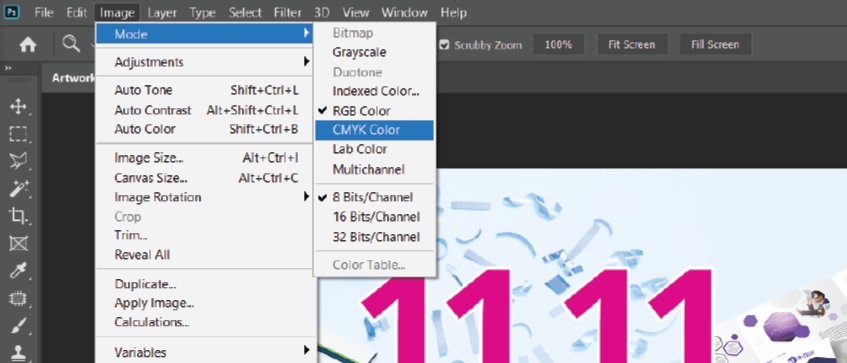Activate the Magic Wand tool
The height and width of the screenshot is (363, 847).
coord(18,189)
